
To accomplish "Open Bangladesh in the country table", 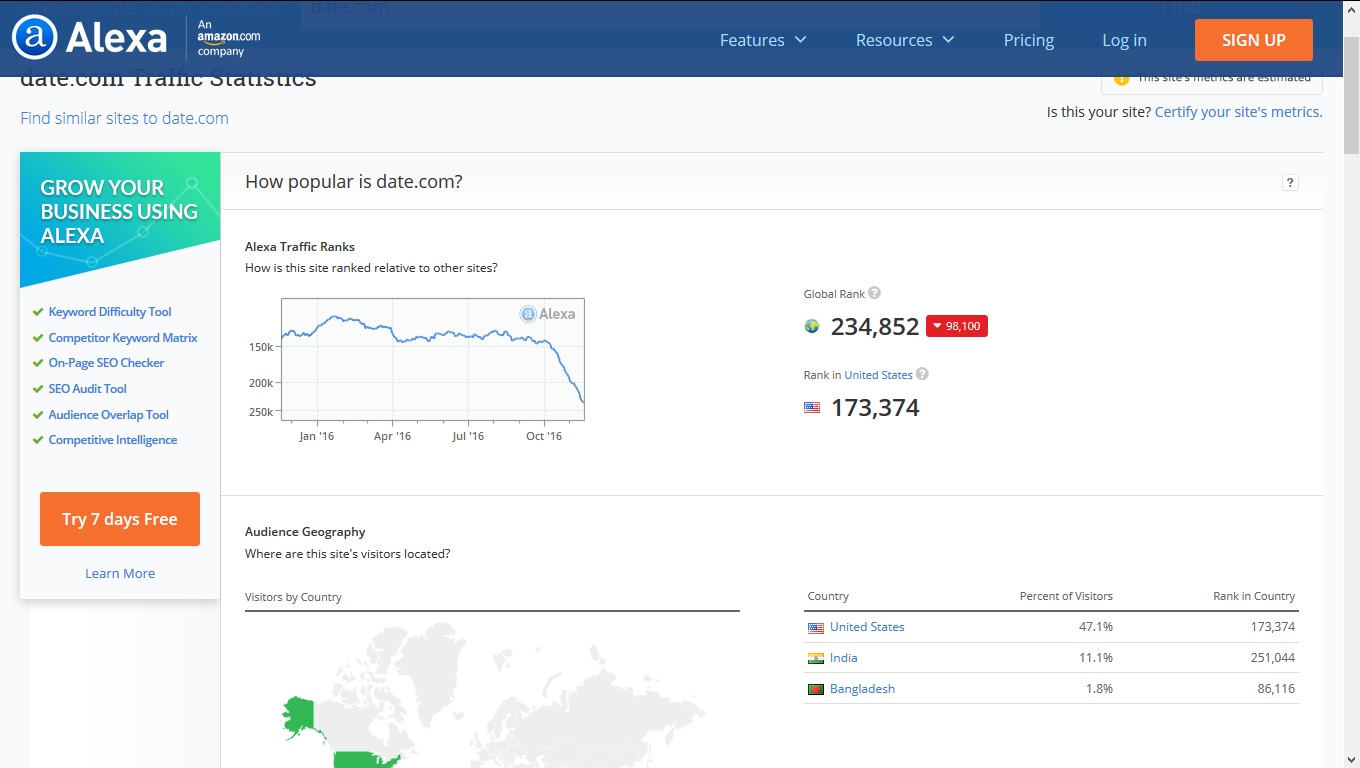I will pos(862,689).
